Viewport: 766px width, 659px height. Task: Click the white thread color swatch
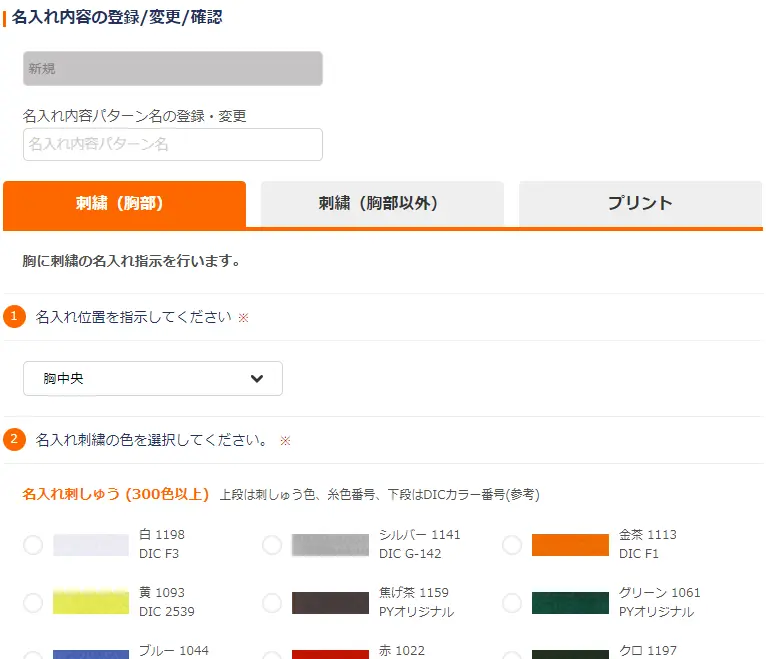click(x=91, y=545)
